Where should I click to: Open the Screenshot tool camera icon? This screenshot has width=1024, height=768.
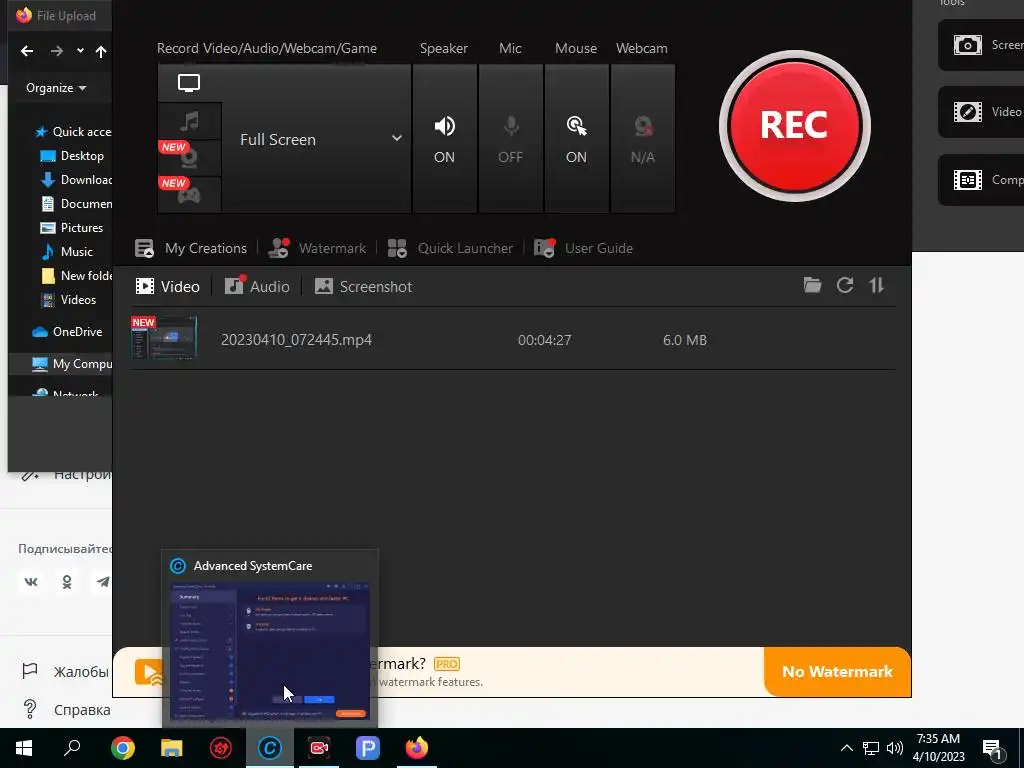[967, 45]
